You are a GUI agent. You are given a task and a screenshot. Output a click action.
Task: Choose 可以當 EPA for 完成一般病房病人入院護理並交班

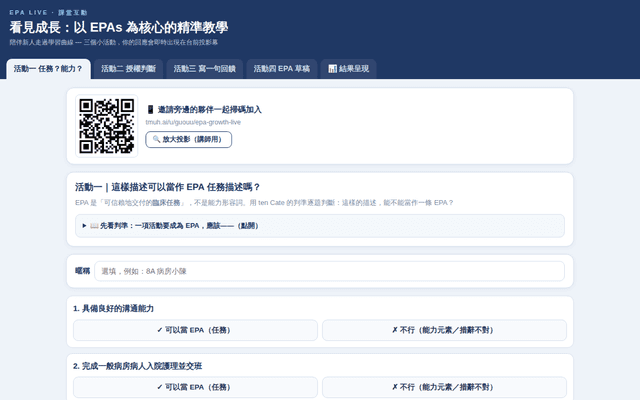tap(195, 387)
